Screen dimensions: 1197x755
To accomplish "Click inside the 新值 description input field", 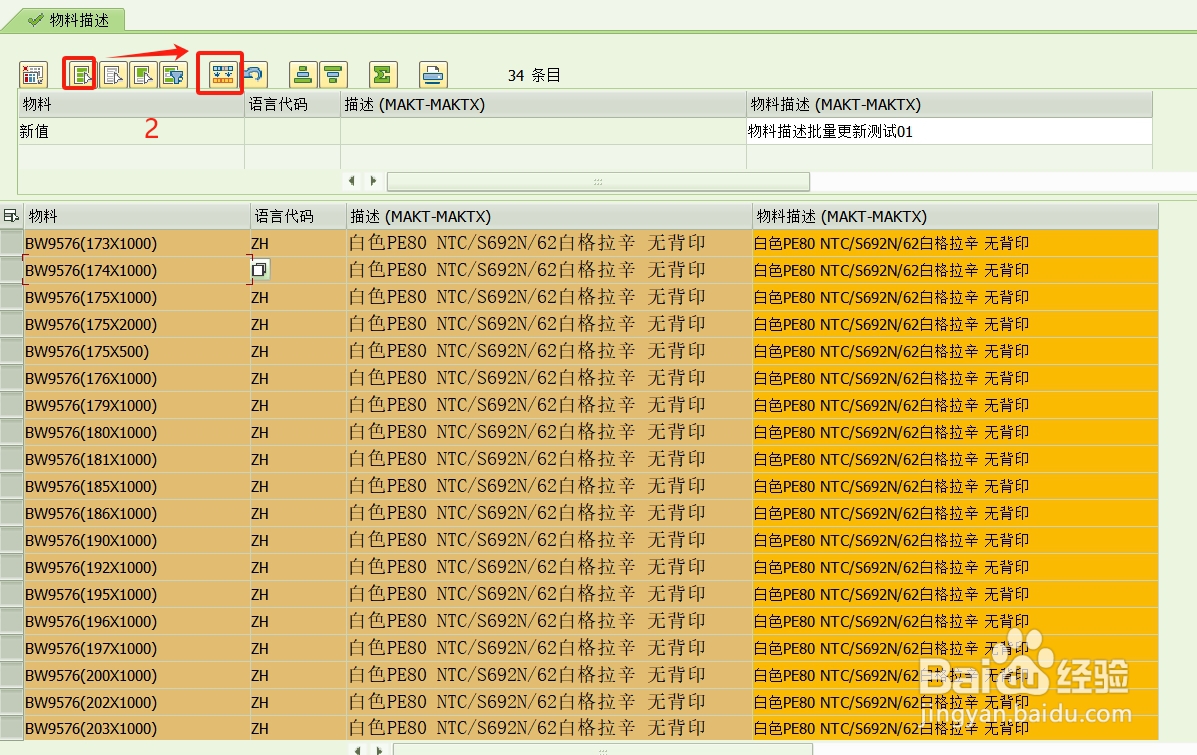I will [950, 130].
